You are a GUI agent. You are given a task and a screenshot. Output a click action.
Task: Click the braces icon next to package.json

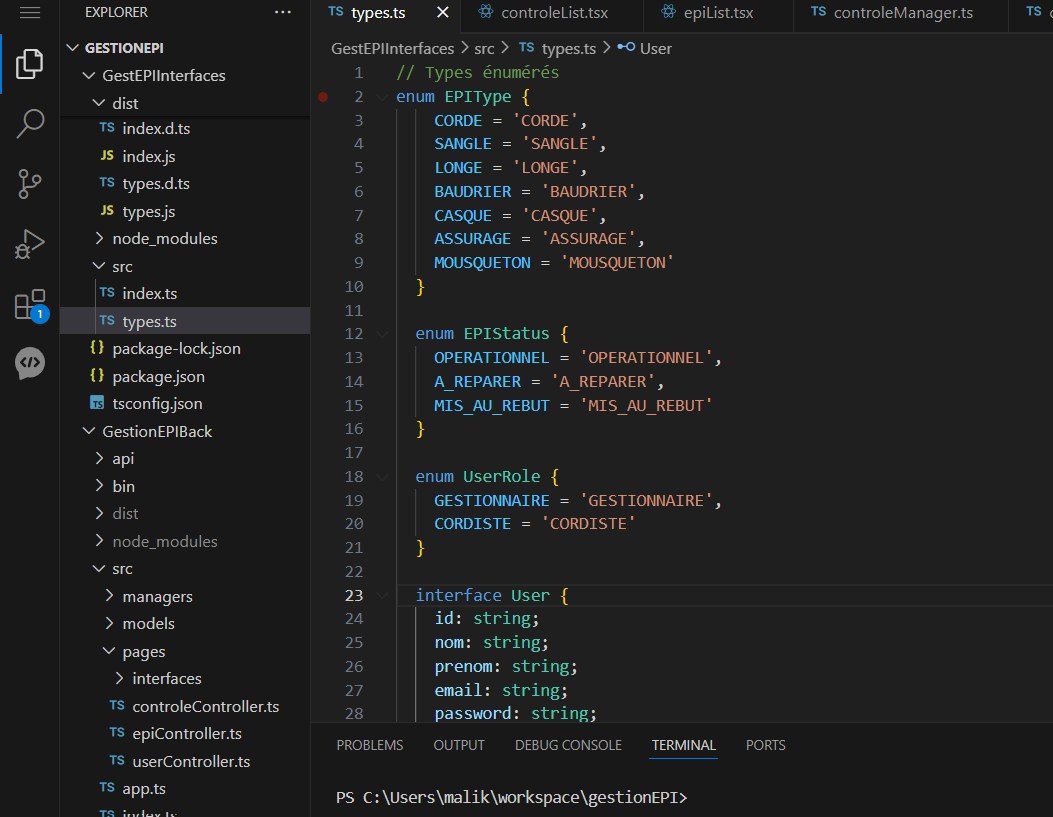click(97, 376)
